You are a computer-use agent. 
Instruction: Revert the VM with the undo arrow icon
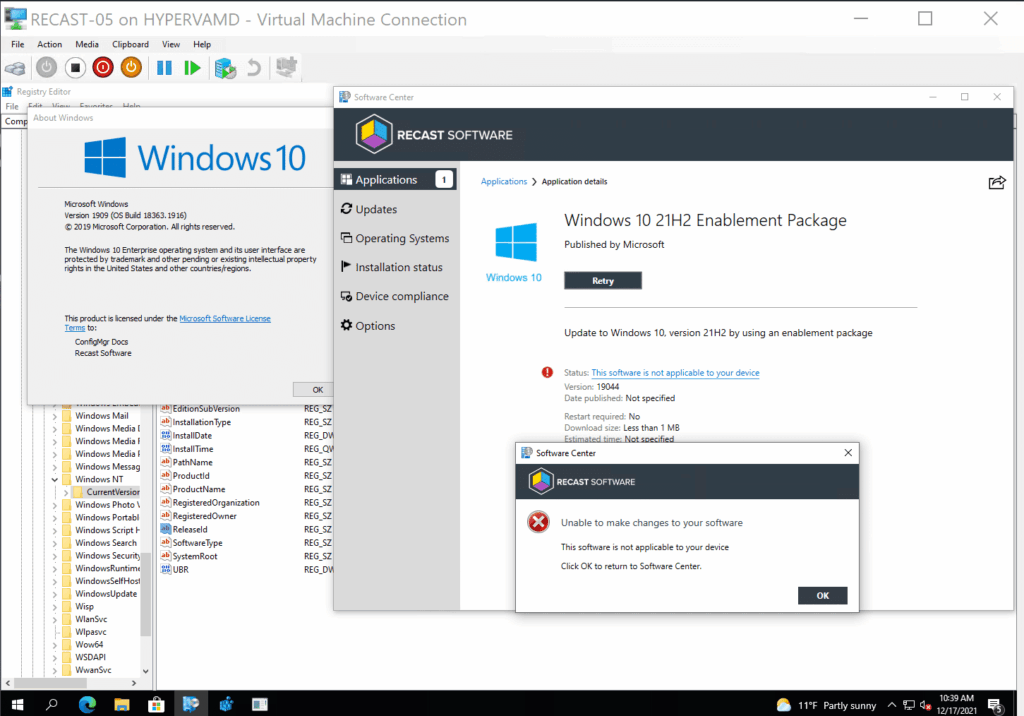coord(251,68)
